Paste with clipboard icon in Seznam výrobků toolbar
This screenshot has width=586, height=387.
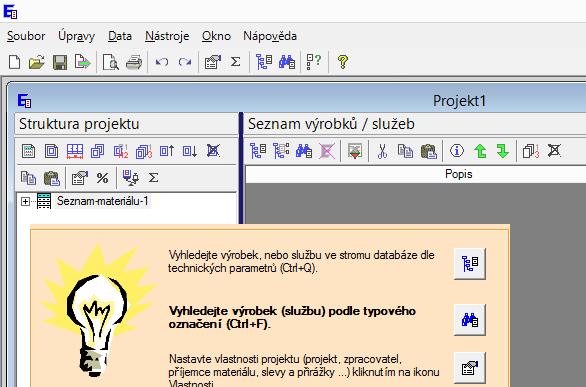click(428, 151)
